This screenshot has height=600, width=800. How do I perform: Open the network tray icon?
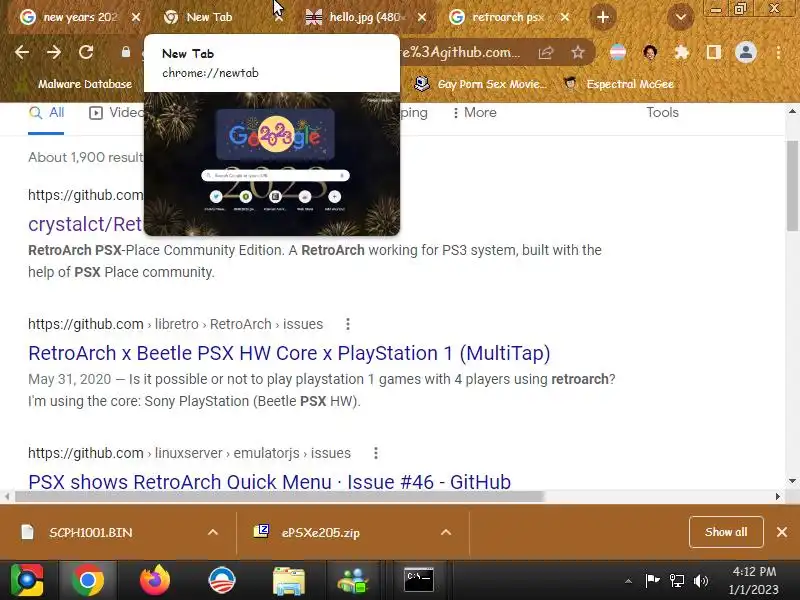tap(677, 581)
